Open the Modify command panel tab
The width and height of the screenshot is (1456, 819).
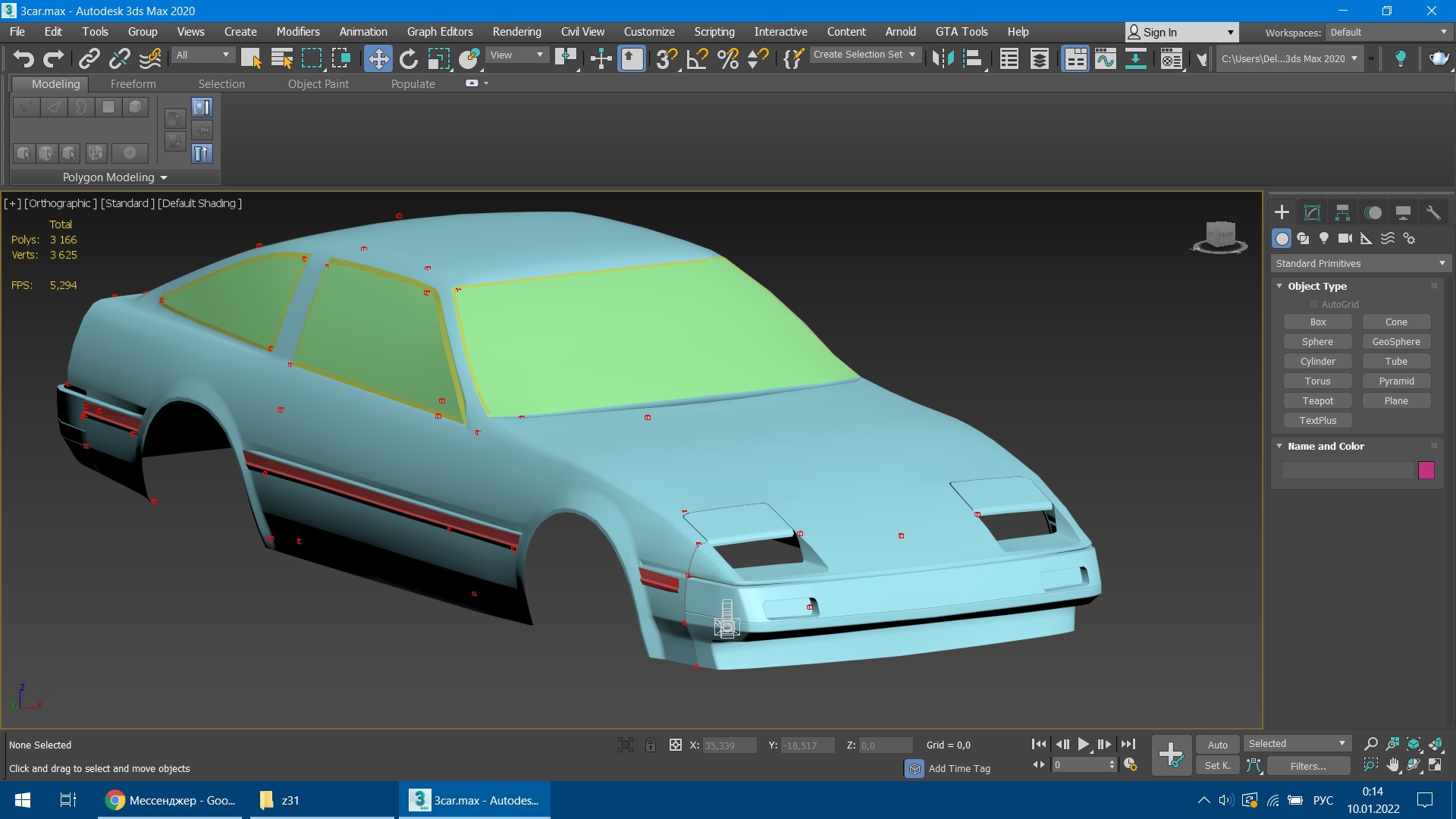(1312, 212)
